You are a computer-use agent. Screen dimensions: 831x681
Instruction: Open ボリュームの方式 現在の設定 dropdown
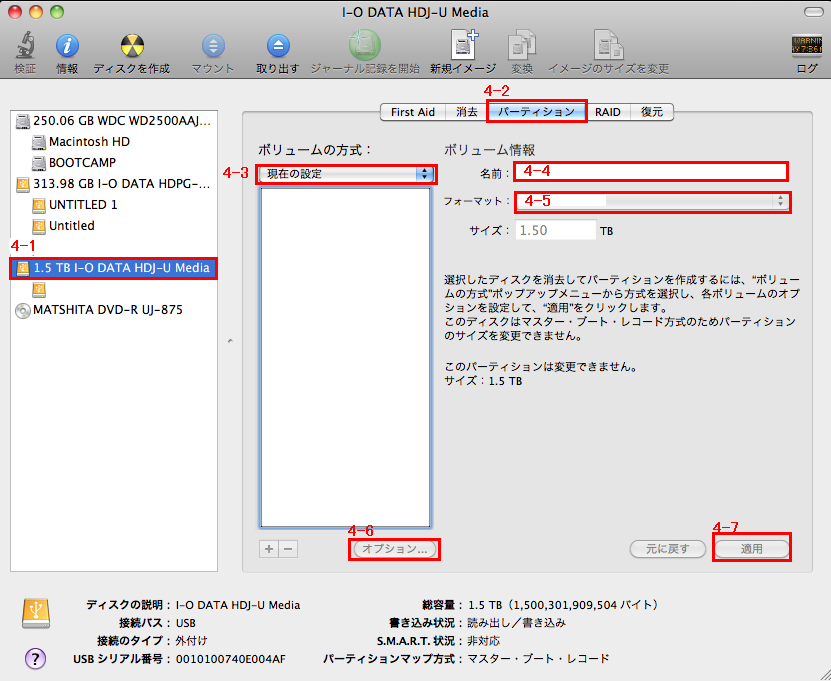tap(346, 173)
